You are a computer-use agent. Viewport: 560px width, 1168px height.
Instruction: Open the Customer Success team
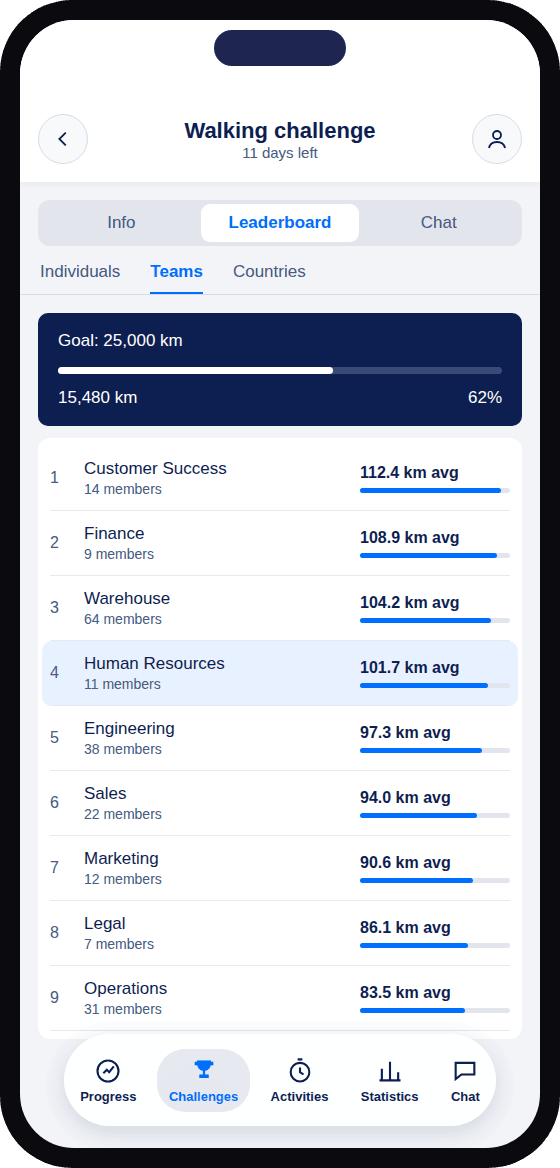[280, 478]
